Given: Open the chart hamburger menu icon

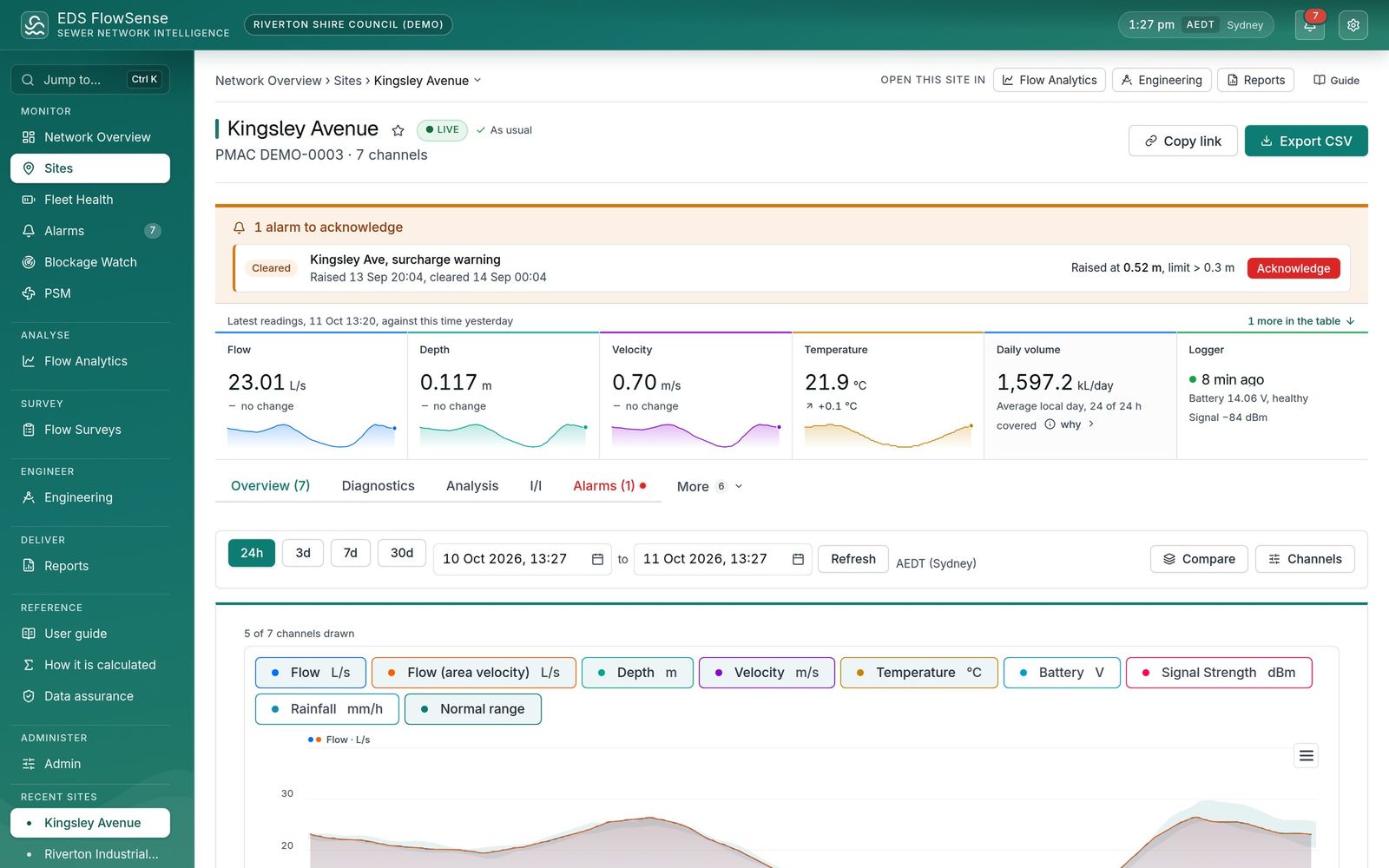Looking at the screenshot, I should (1306, 756).
